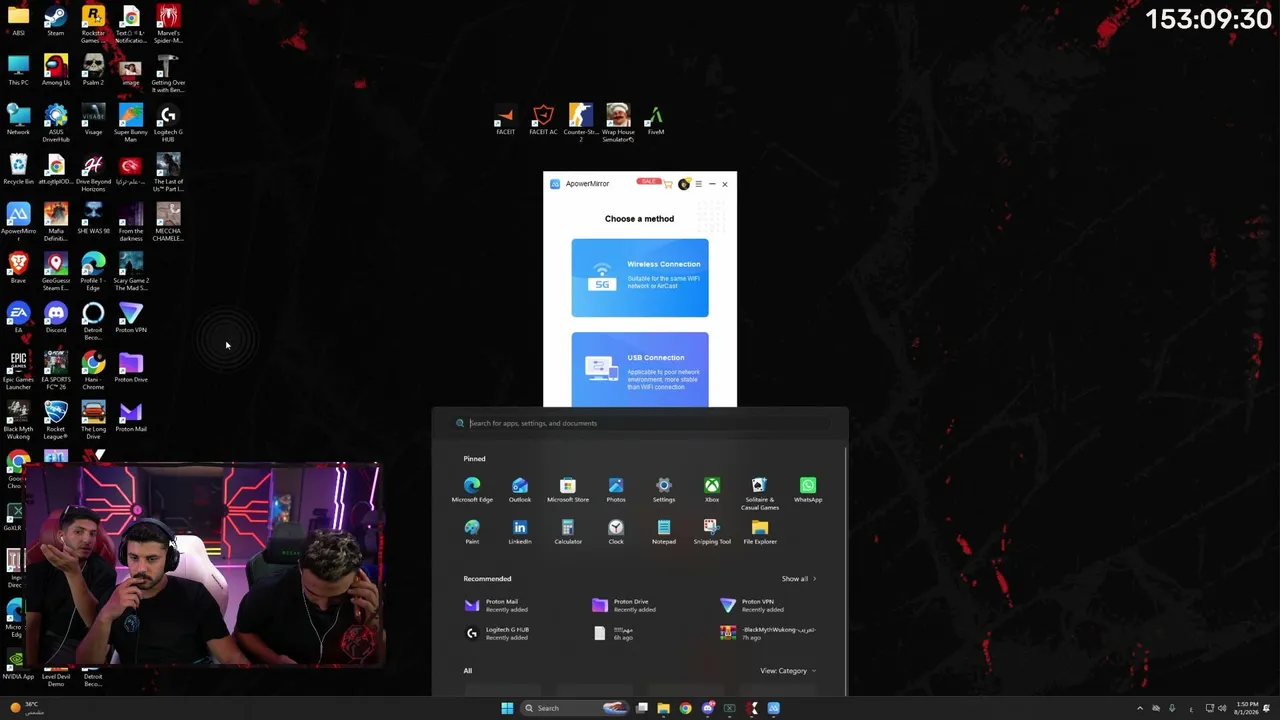Click the Windows Start button
The height and width of the screenshot is (720, 1280).
point(507,708)
